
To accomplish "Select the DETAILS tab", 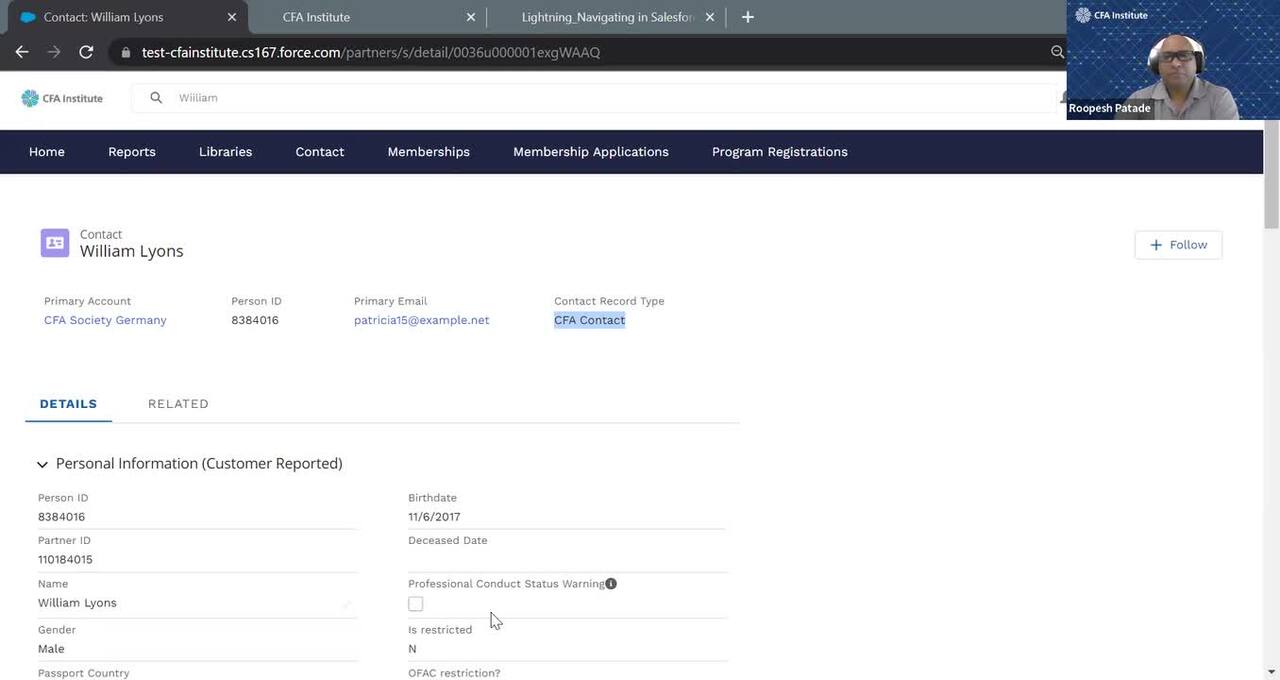I will click(x=68, y=404).
